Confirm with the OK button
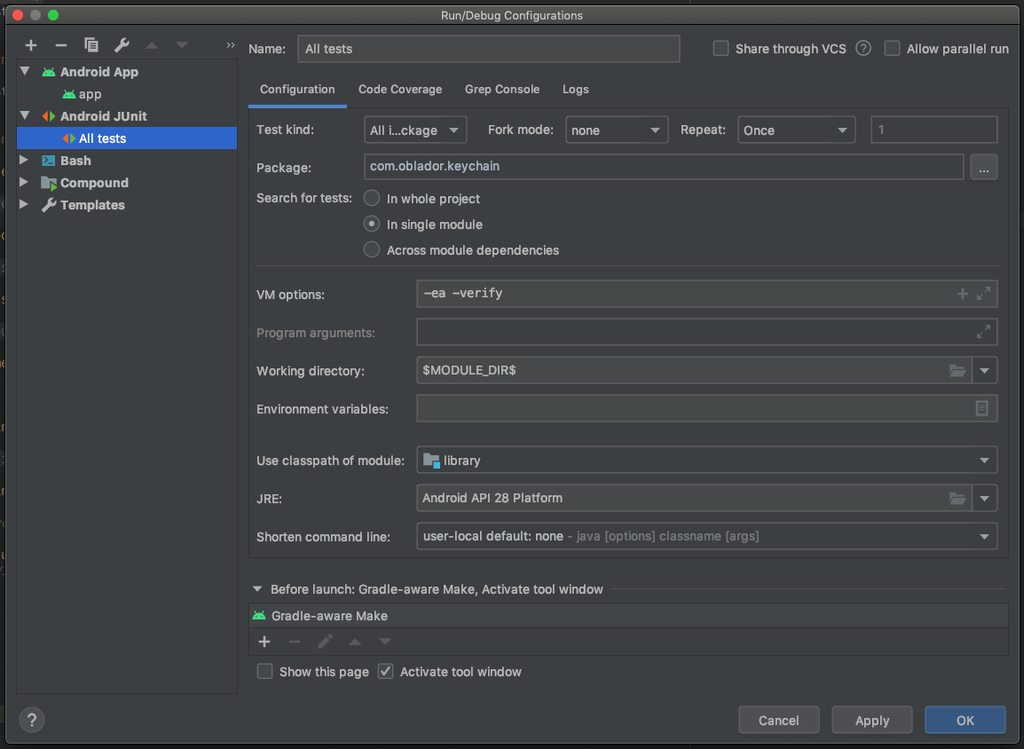Image resolution: width=1024 pixels, height=749 pixels. point(965,720)
